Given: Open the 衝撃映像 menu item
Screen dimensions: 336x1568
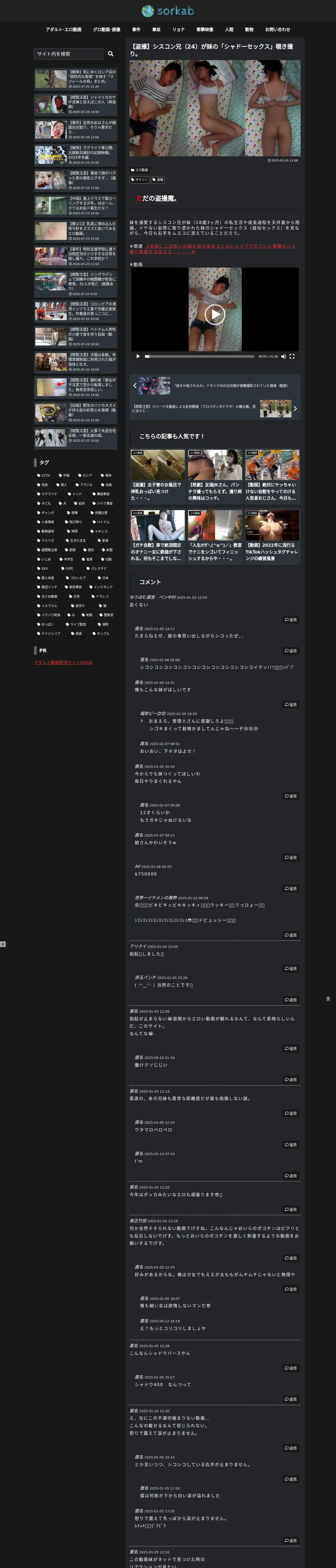Looking at the screenshot, I should [205, 29].
